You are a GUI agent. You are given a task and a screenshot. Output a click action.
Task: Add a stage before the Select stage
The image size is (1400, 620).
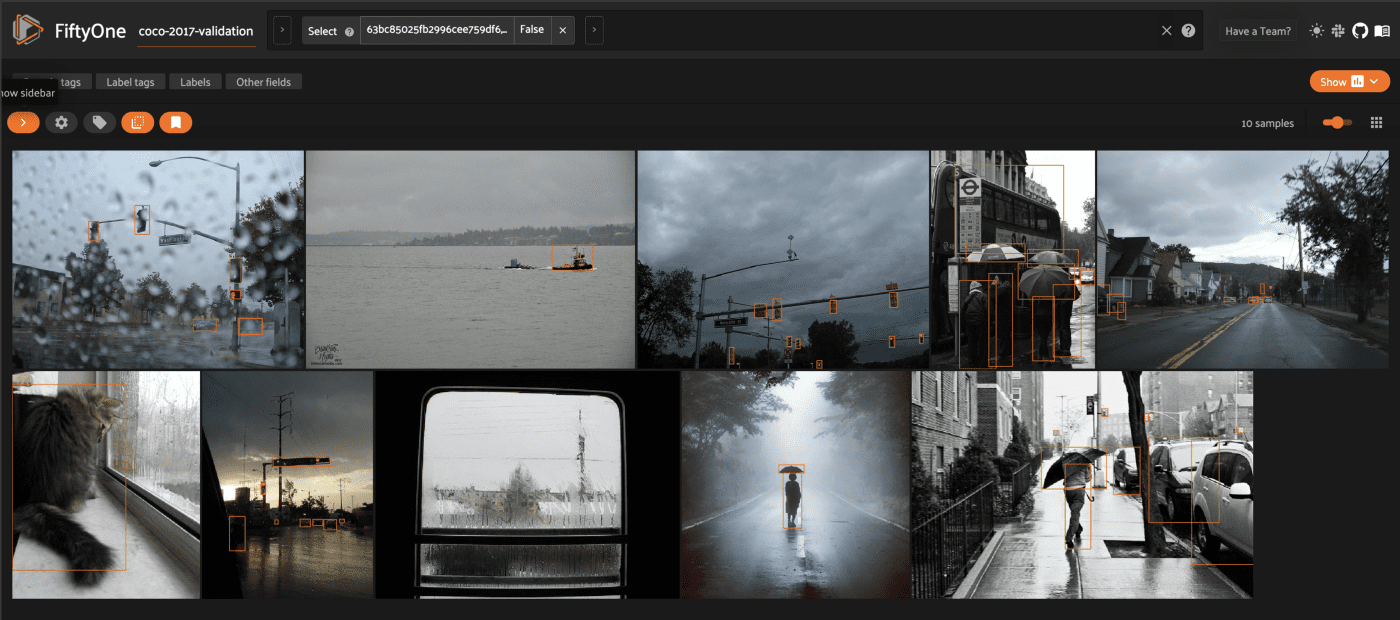click(282, 31)
